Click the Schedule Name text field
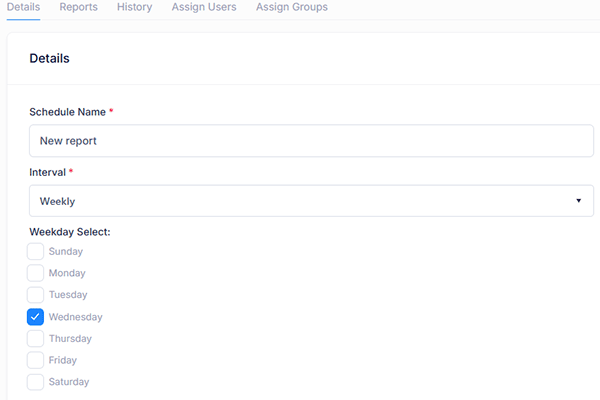The image size is (600, 400). pos(311,141)
